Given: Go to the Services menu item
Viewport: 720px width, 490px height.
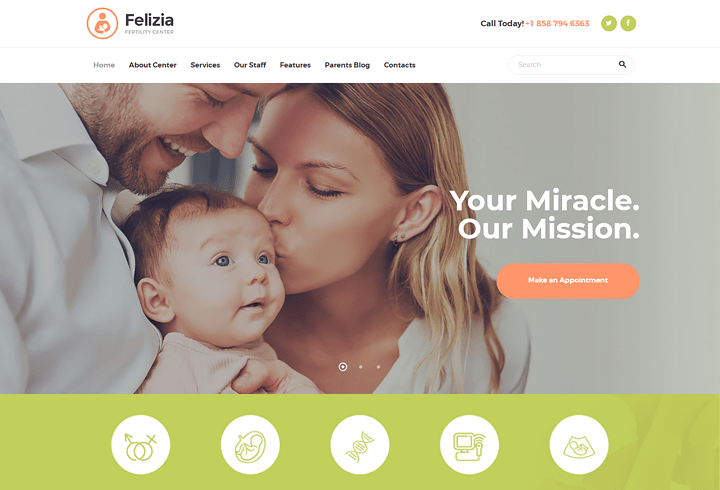Looking at the screenshot, I should pos(205,65).
